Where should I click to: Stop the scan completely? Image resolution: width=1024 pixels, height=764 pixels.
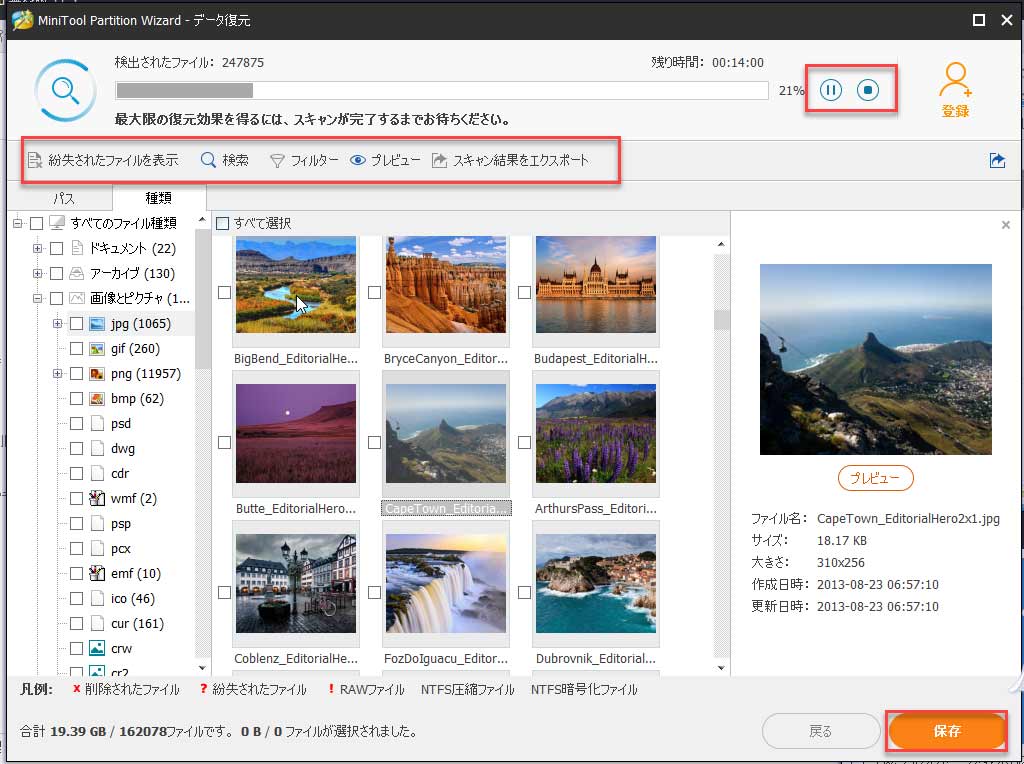(x=868, y=89)
